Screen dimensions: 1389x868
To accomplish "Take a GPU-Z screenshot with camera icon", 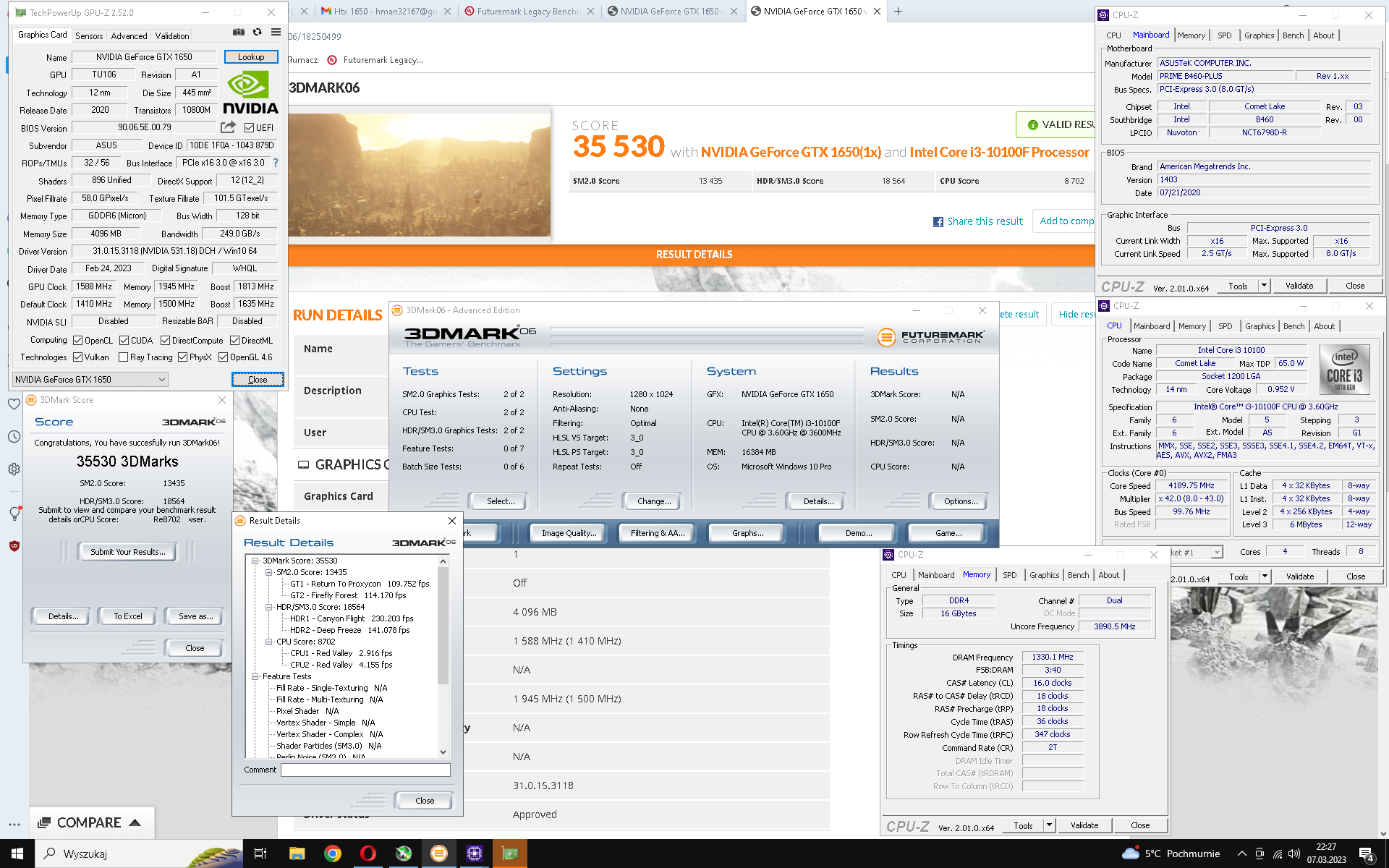I will (x=239, y=32).
